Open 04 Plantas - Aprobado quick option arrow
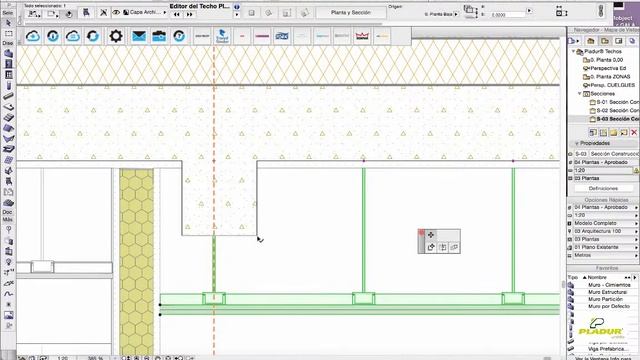 point(636,208)
